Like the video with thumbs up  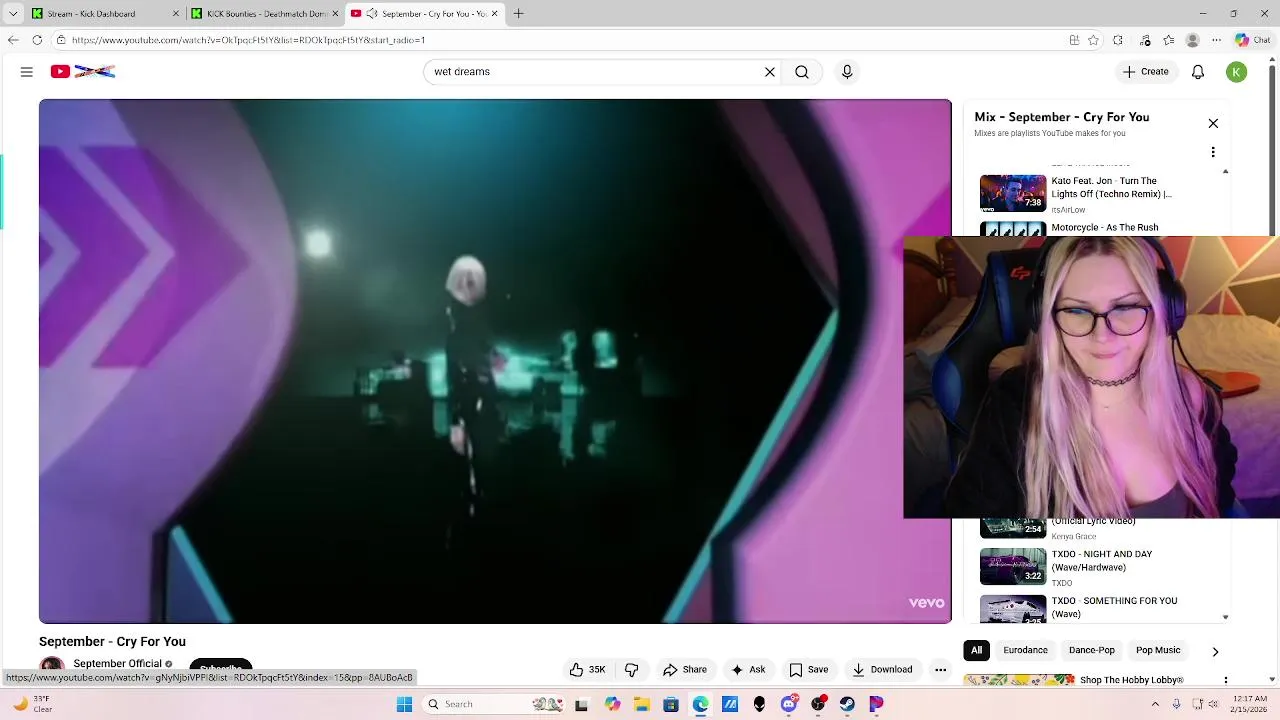[588, 670]
